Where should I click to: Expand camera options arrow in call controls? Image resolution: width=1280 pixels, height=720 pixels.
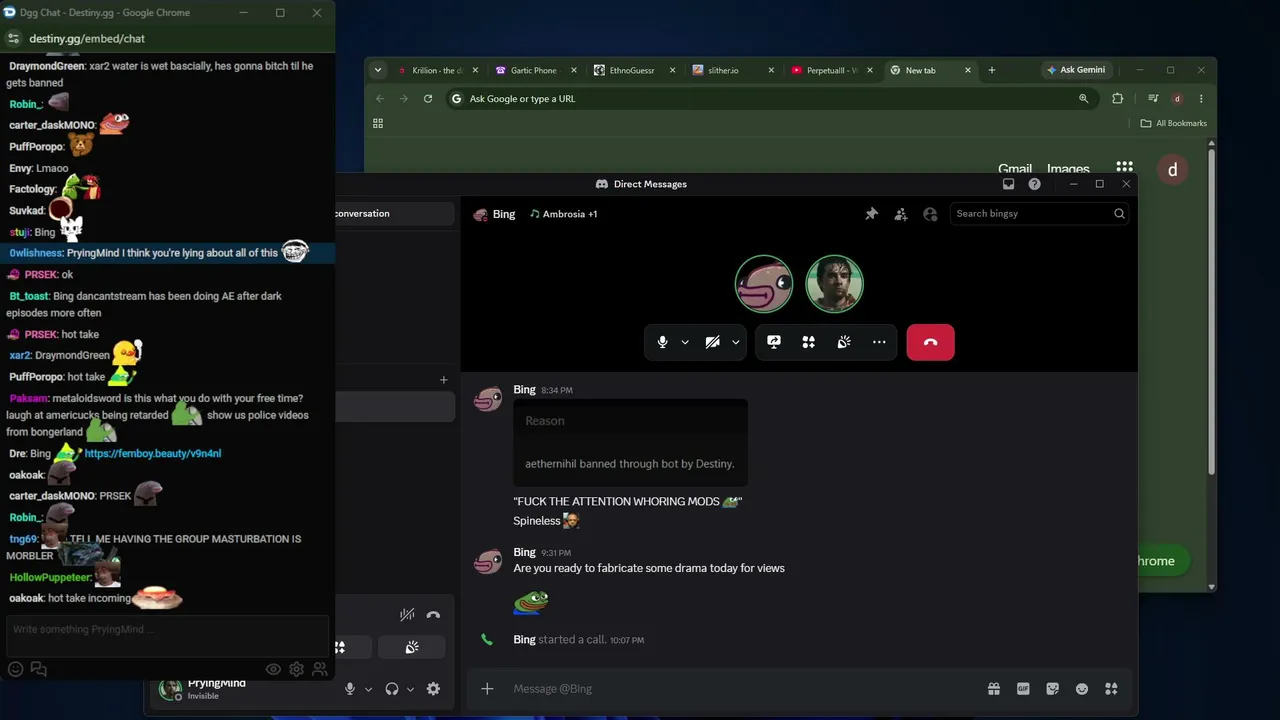[736, 342]
